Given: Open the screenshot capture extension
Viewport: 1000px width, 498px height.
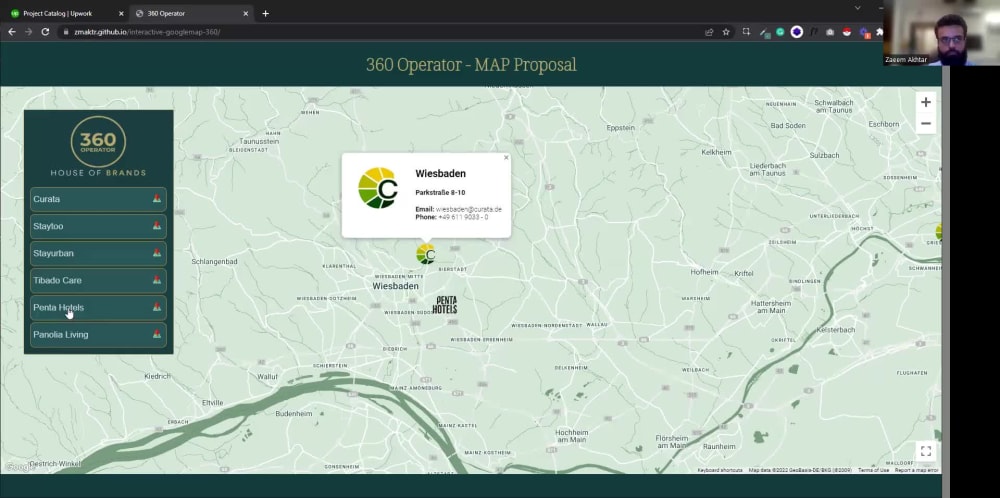Looking at the screenshot, I should (x=746, y=31).
